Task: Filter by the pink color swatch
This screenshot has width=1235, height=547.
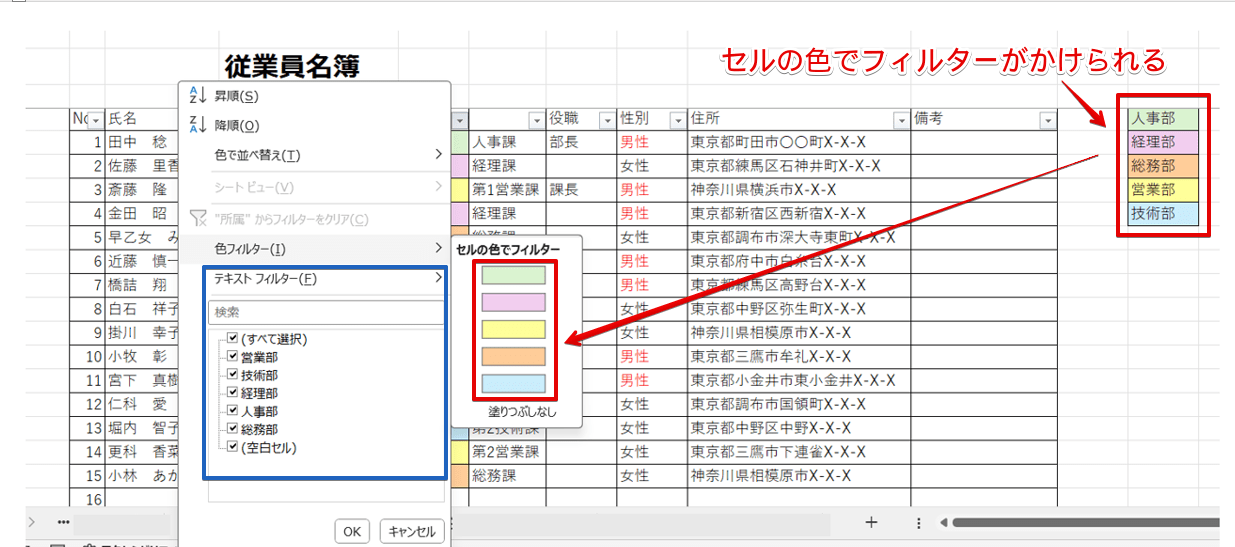Action: [x=513, y=302]
